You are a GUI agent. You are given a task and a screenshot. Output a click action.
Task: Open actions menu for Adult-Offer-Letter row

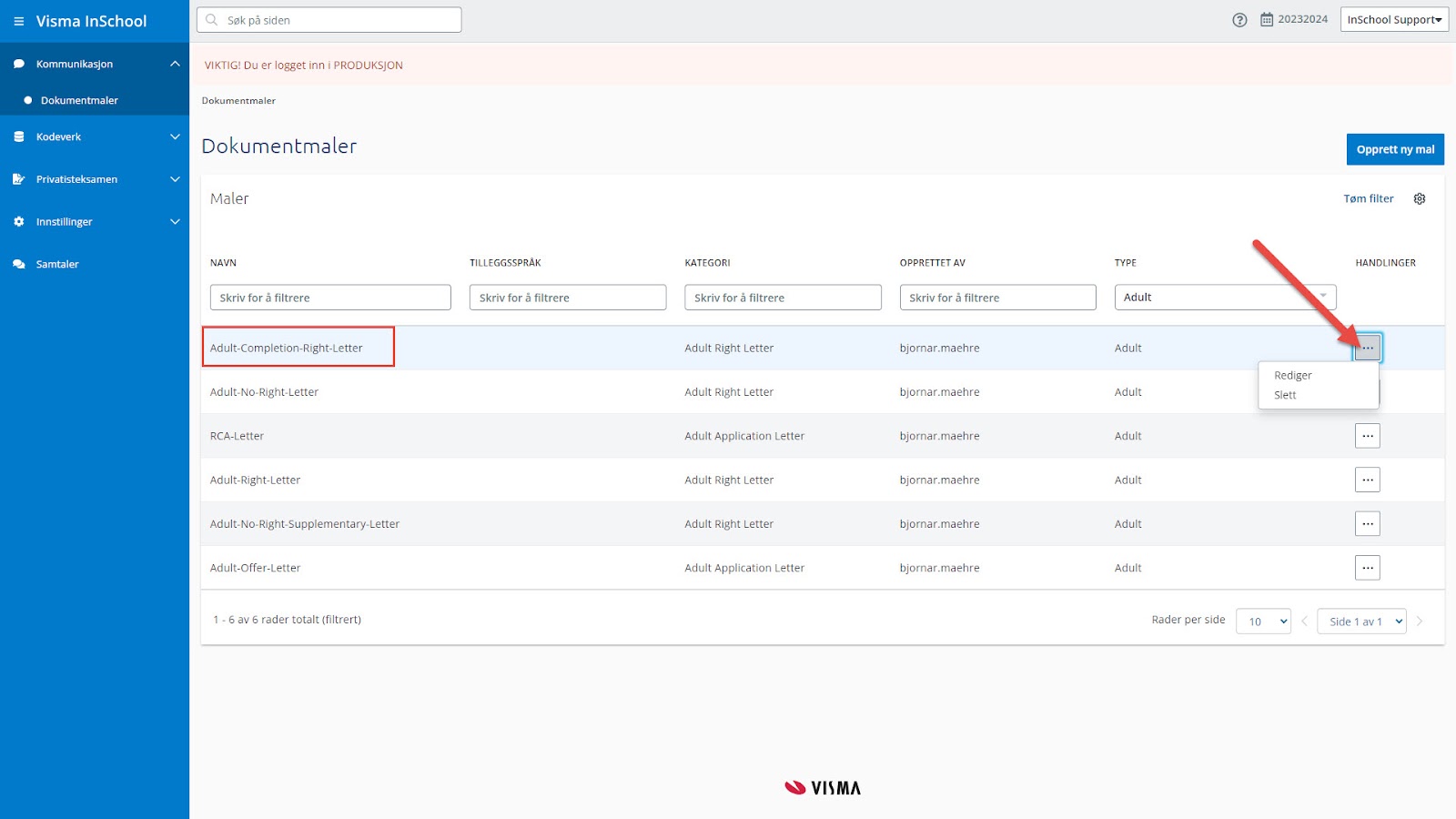click(1368, 568)
